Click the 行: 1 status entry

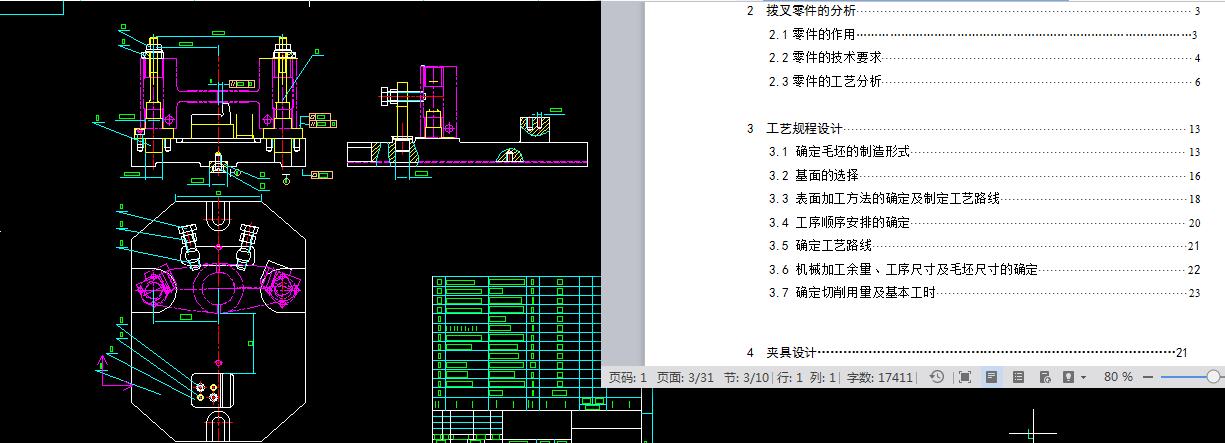790,377
